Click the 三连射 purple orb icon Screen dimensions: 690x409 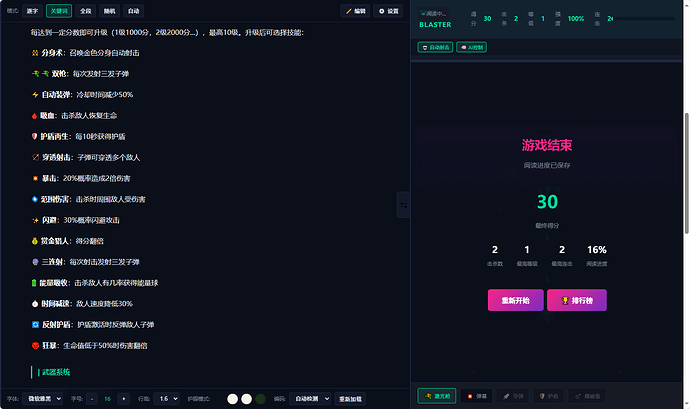pyautogui.click(x=35, y=262)
